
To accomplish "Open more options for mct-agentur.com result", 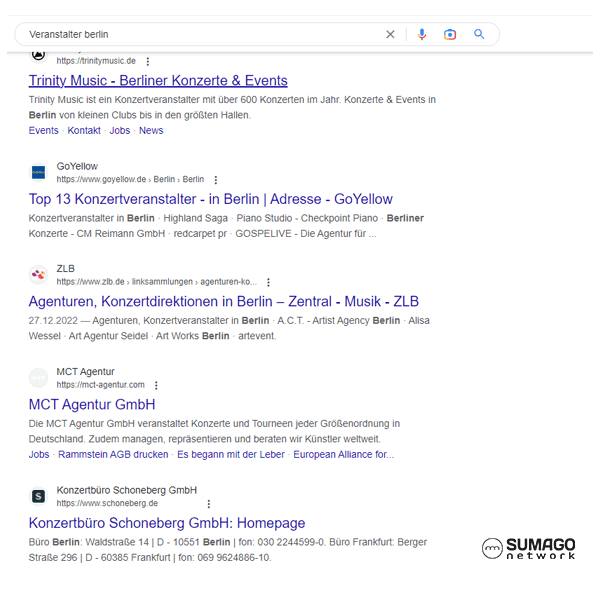I will tap(156, 385).
